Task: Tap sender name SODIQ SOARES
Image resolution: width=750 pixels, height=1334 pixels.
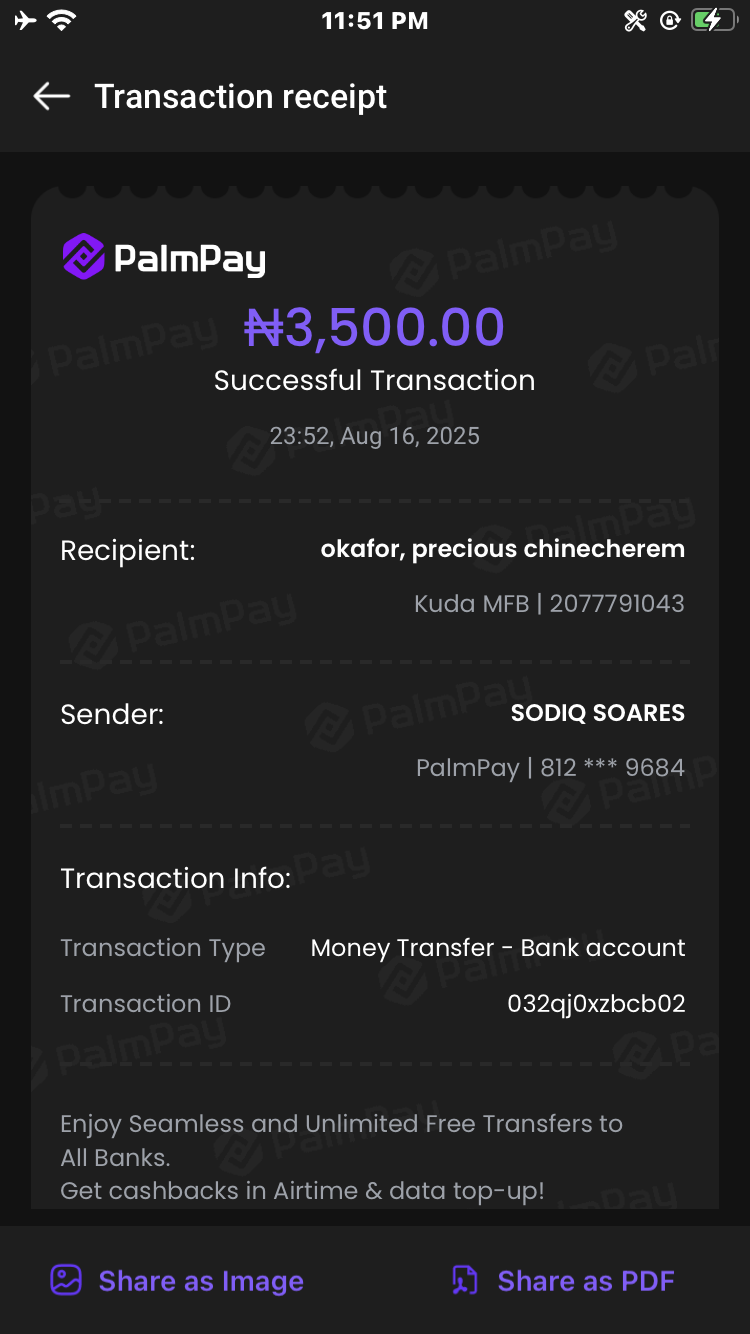Action: point(597,713)
